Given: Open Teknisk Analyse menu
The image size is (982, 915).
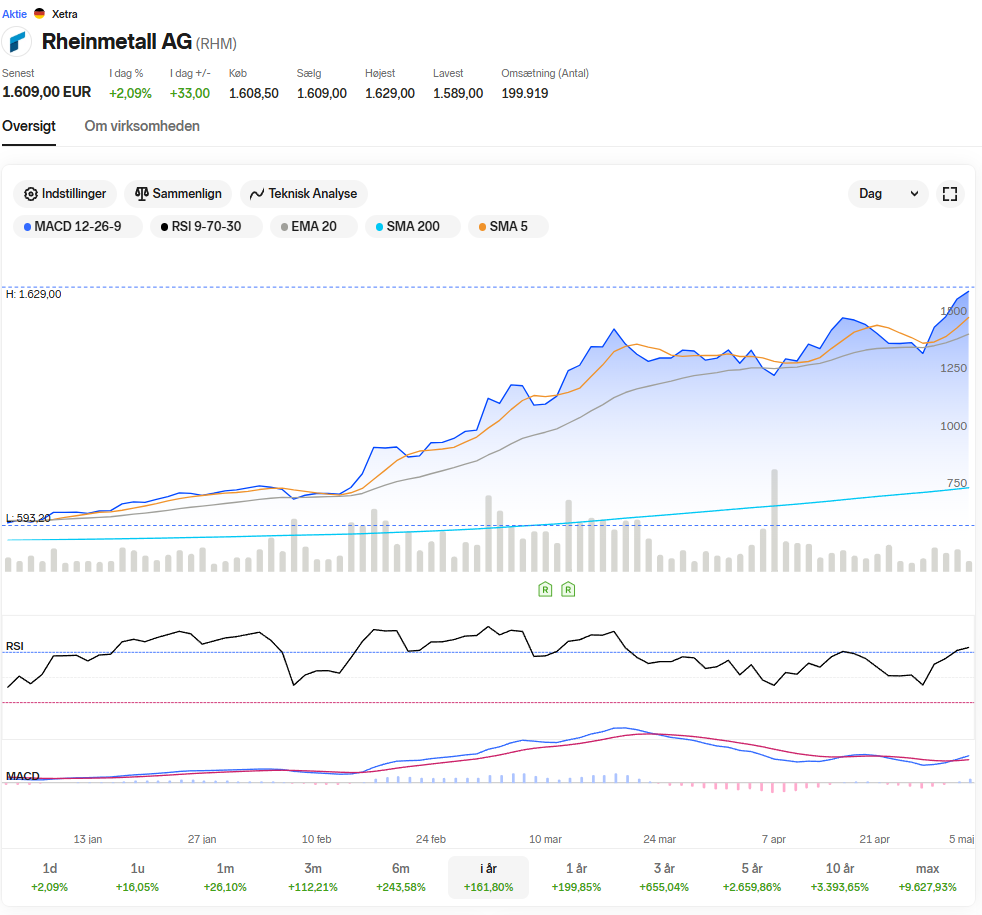Looking at the screenshot, I should coord(304,194).
